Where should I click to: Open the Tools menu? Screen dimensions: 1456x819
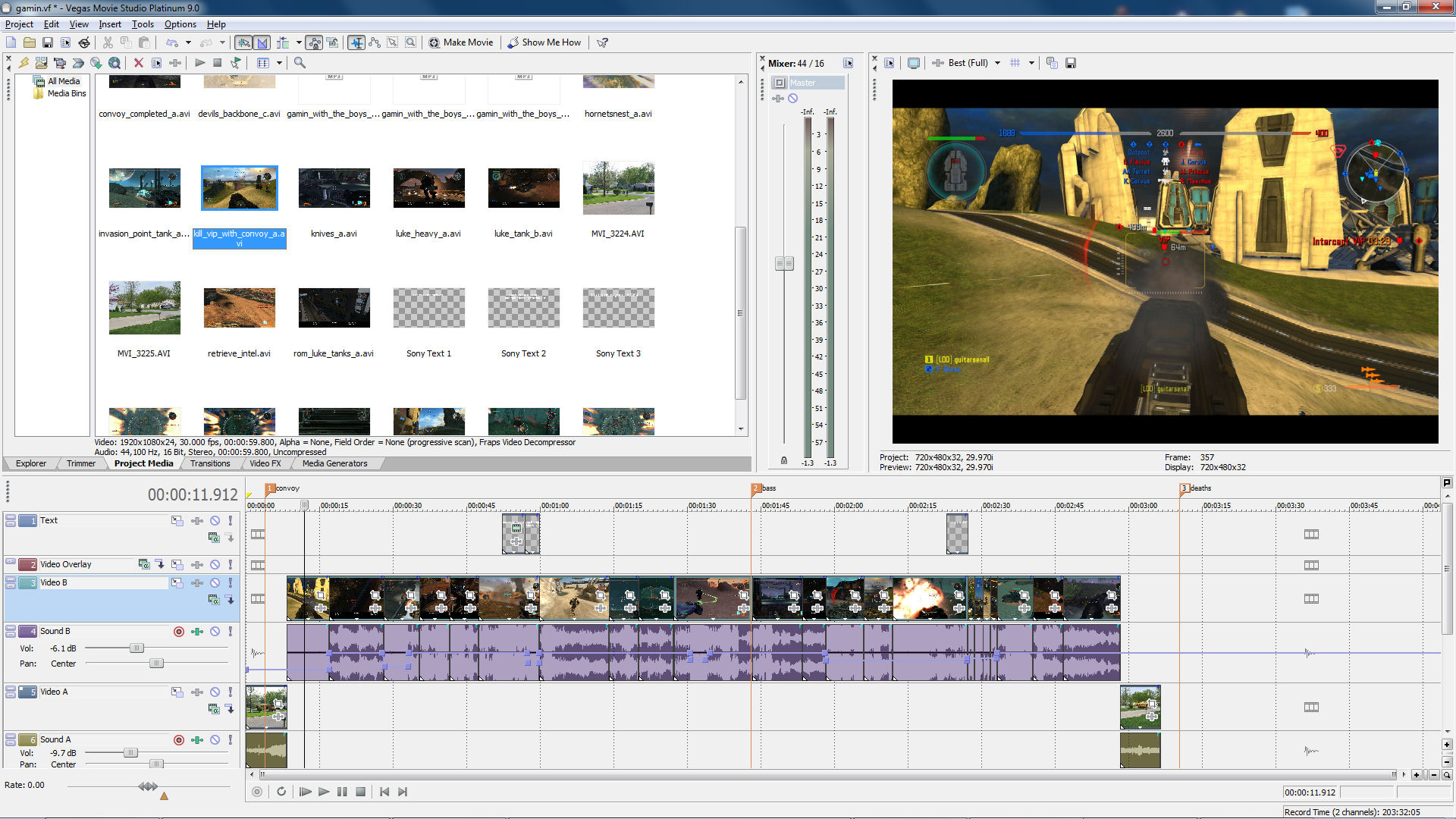pyautogui.click(x=143, y=24)
